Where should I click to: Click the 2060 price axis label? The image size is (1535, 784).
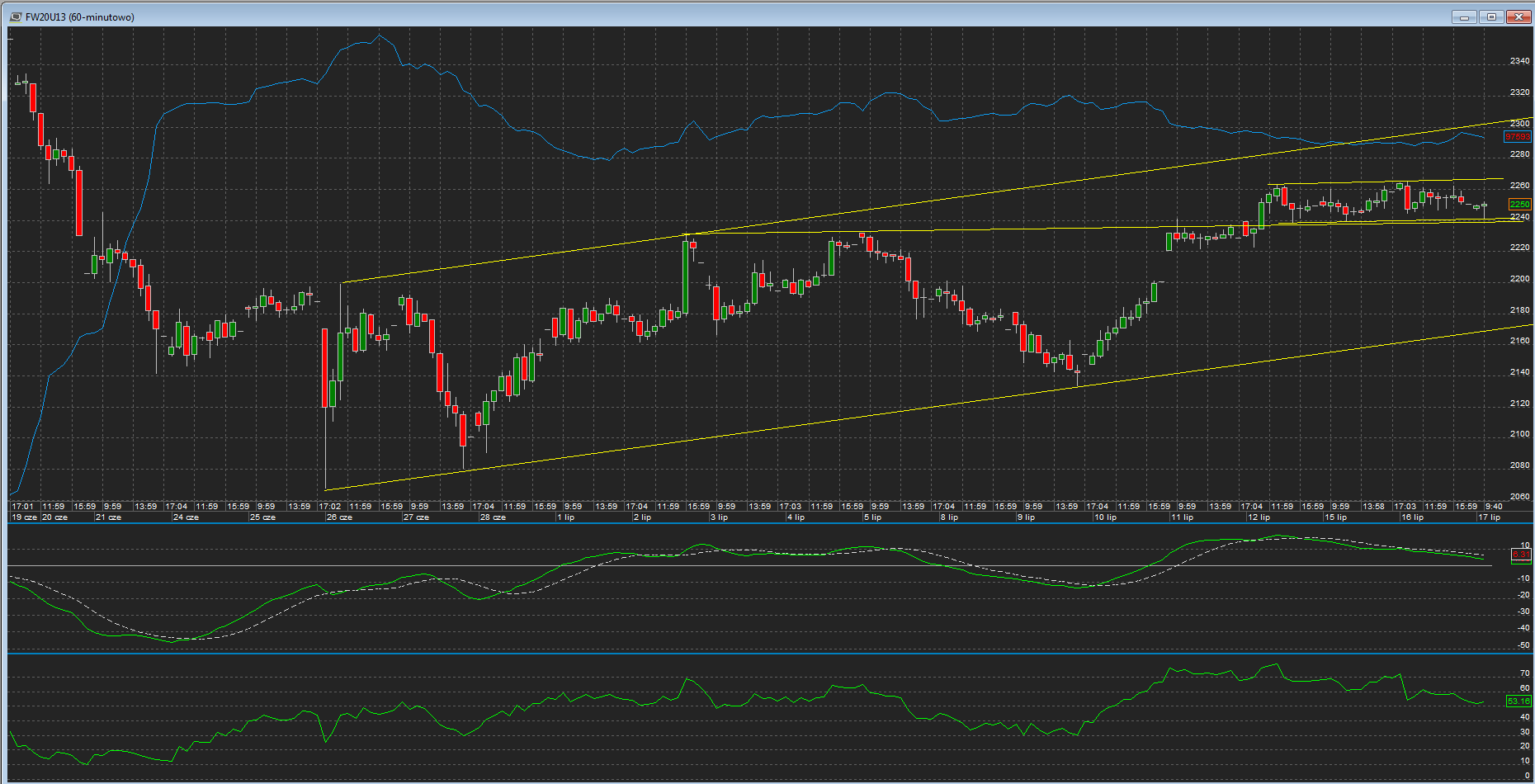pos(1519,497)
